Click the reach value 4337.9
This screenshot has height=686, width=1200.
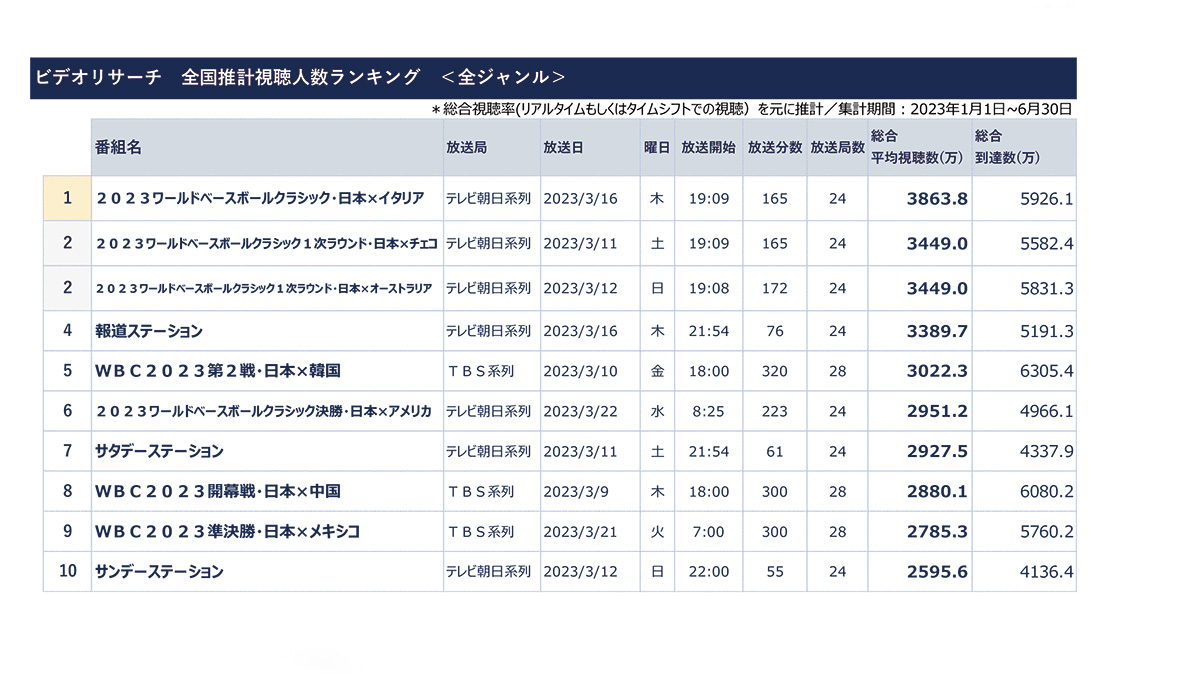(1046, 452)
